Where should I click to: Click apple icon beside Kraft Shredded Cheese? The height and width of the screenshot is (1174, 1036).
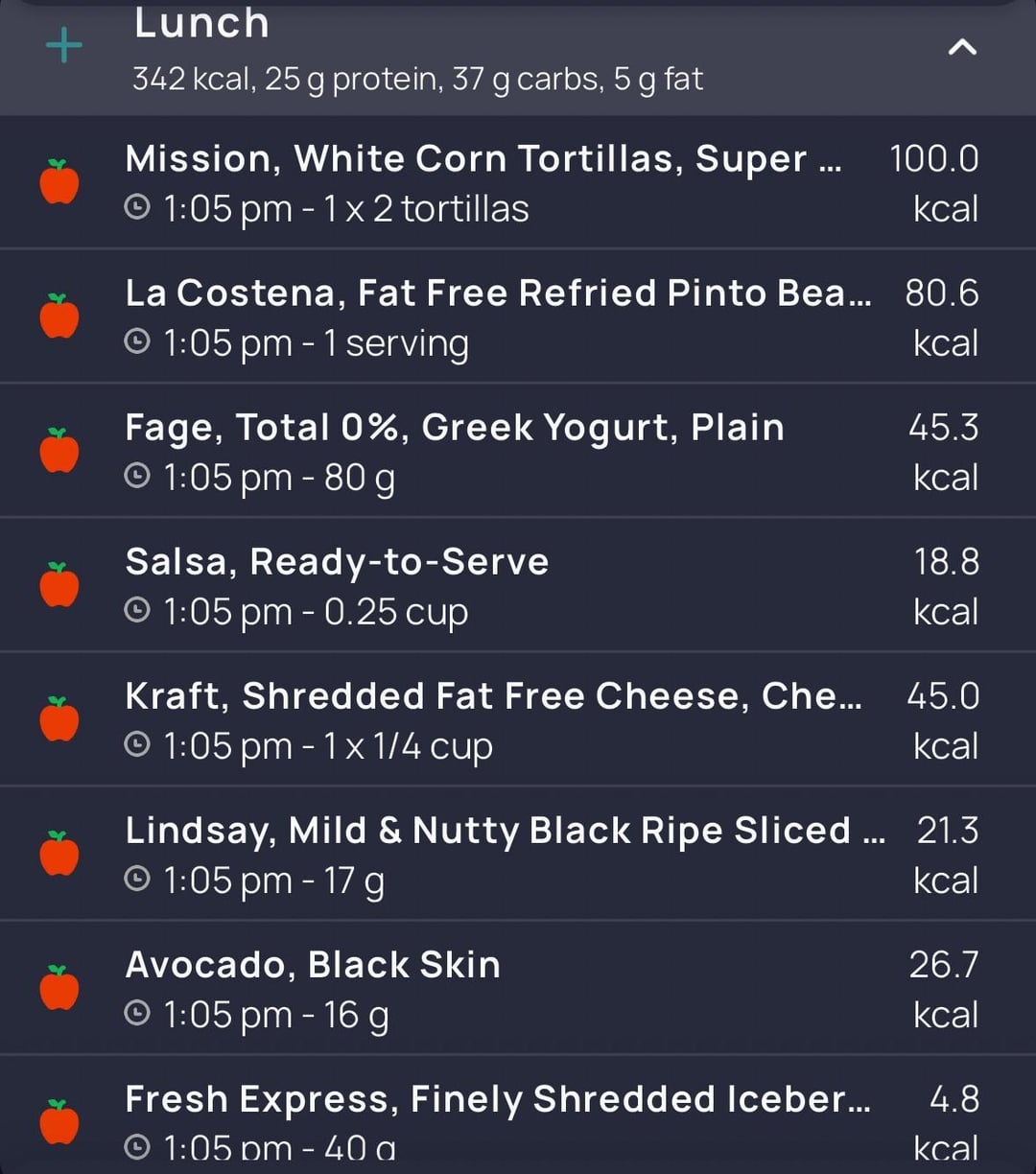(59, 718)
